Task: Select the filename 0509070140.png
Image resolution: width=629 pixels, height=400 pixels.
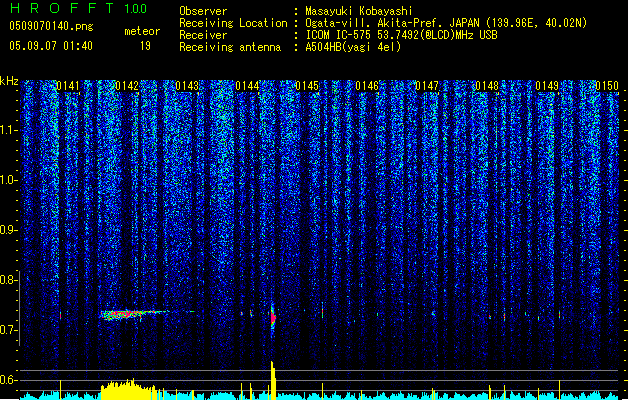Action: click(51, 26)
